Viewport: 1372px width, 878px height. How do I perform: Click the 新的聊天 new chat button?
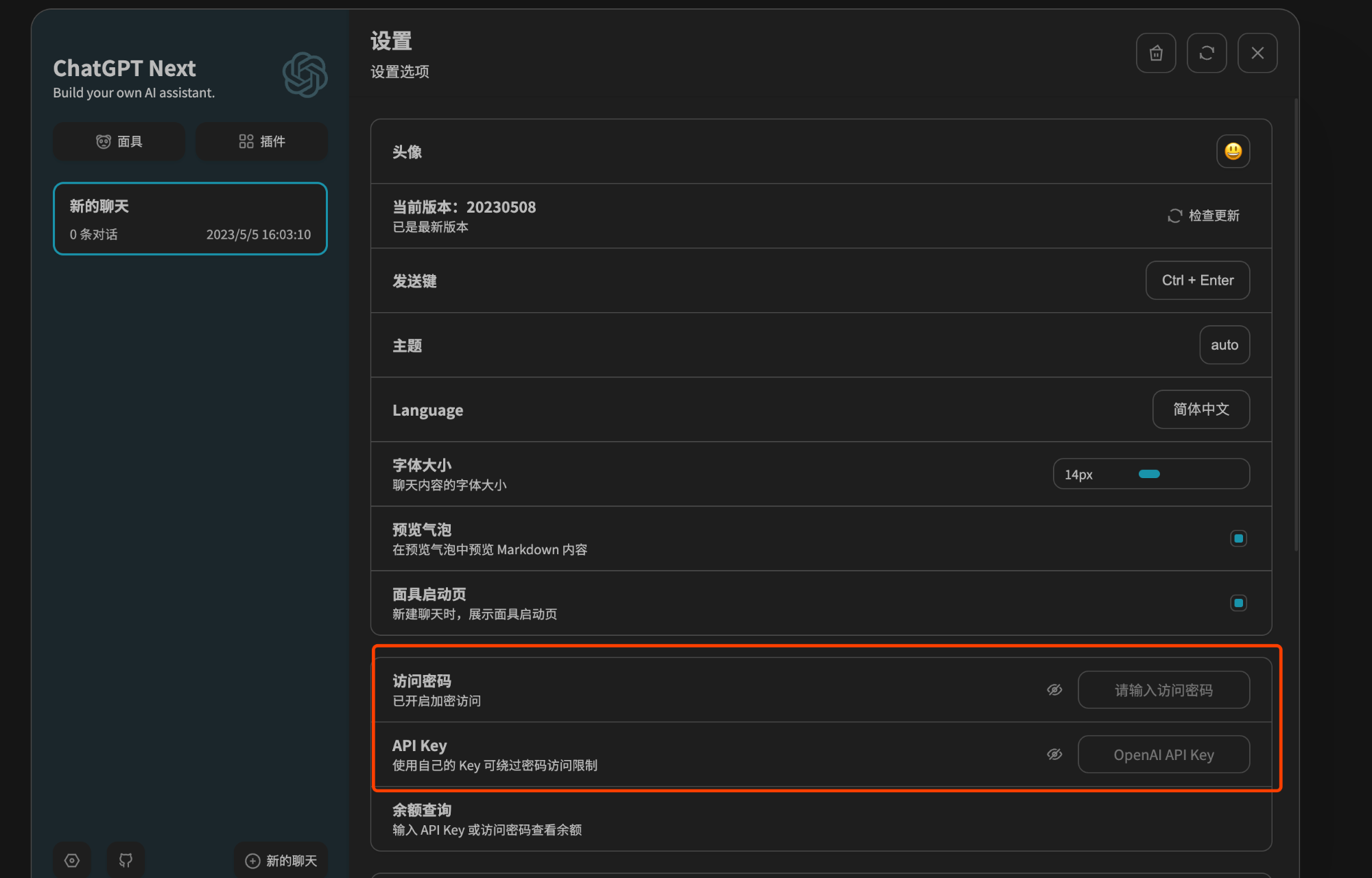pos(281,860)
